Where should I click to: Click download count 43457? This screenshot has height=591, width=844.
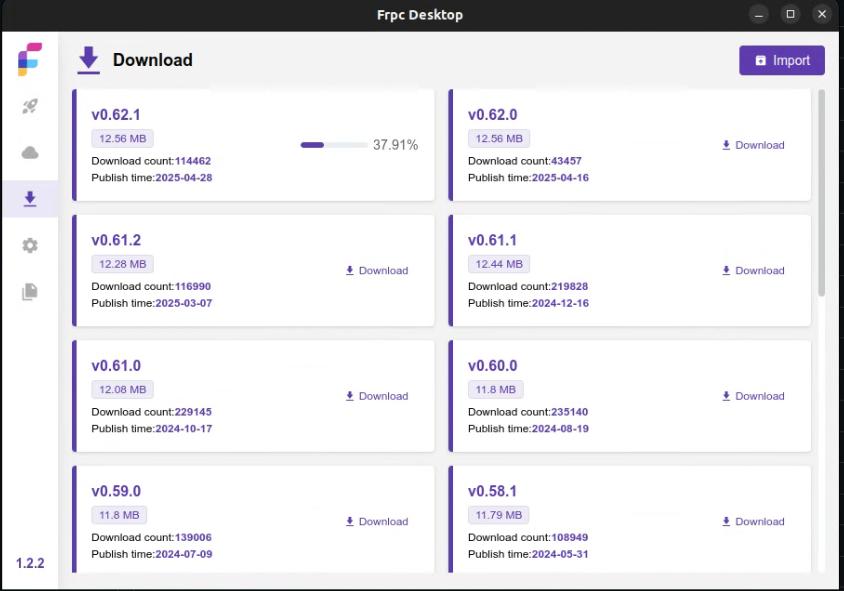[566, 161]
